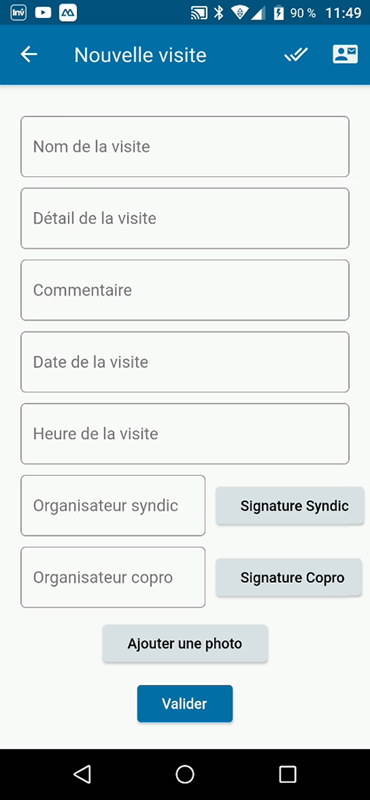
Task: Tap the YouTube notification icon
Action: [x=43, y=13]
